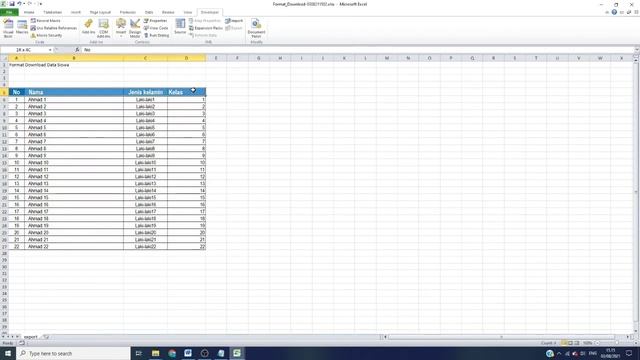Switch to the Home tab
Image resolution: width=640 pixels, height=360 pixels.
(29, 12)
